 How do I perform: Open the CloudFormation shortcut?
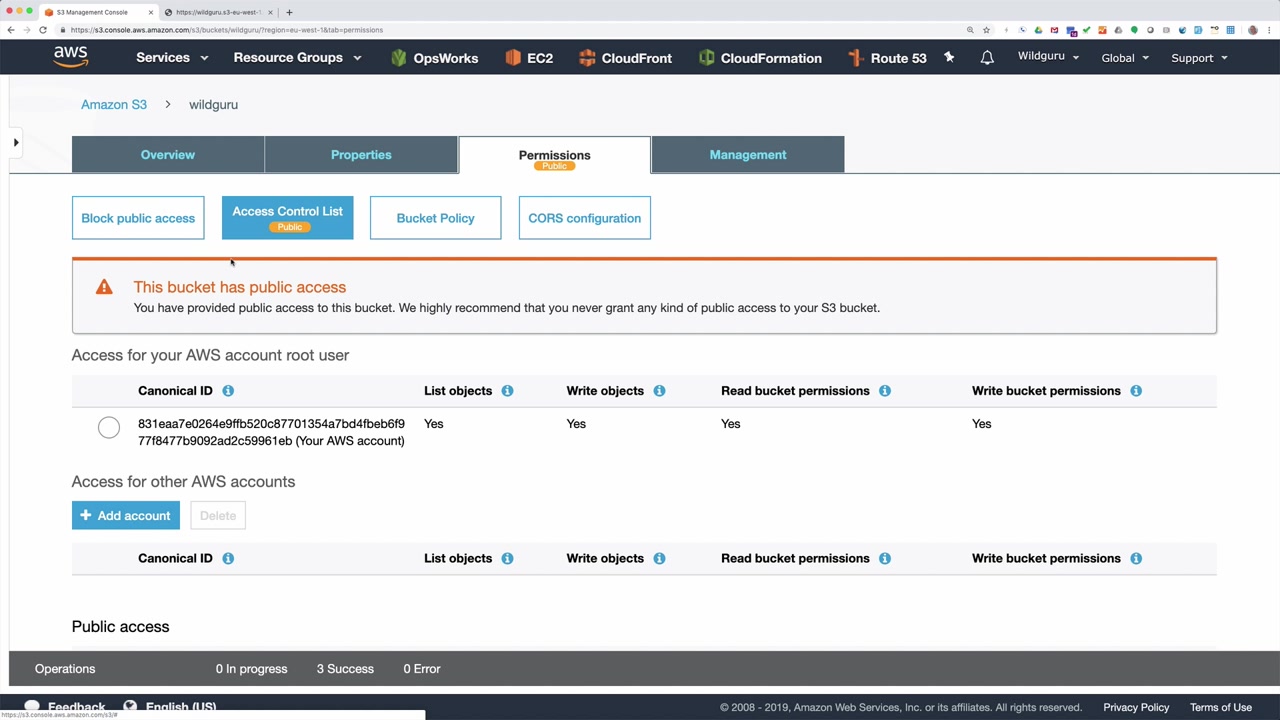[760, 58]
